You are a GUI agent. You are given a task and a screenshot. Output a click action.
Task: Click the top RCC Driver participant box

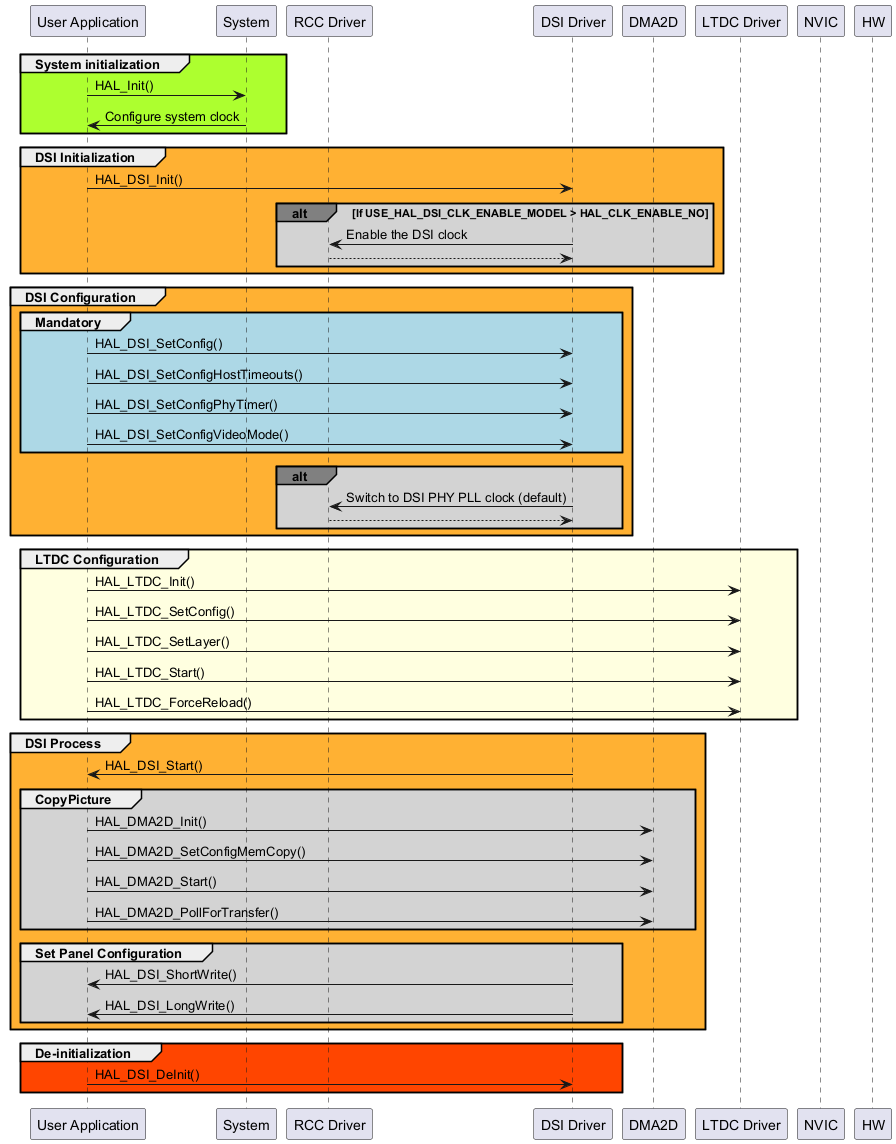point(329,21)
